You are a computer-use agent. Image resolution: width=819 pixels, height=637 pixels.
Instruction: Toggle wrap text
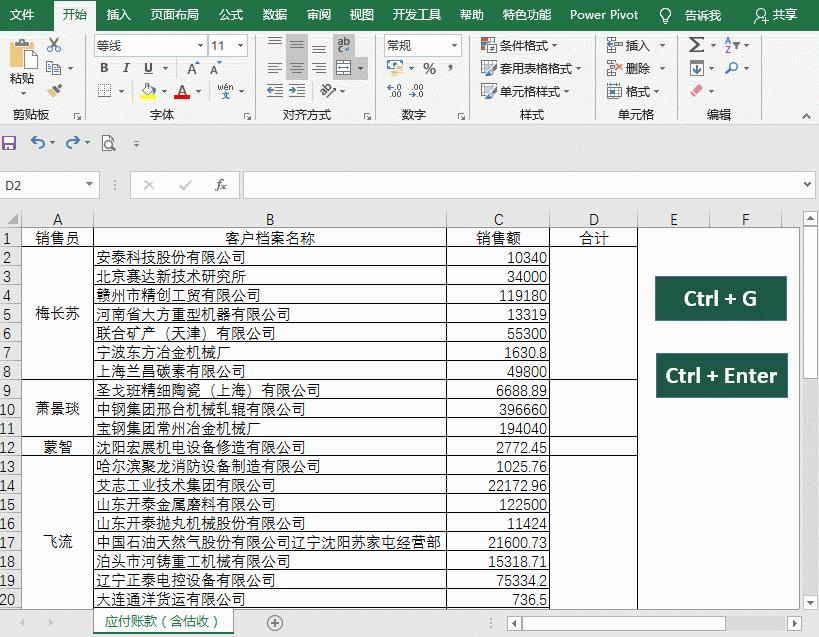(344, 43)
